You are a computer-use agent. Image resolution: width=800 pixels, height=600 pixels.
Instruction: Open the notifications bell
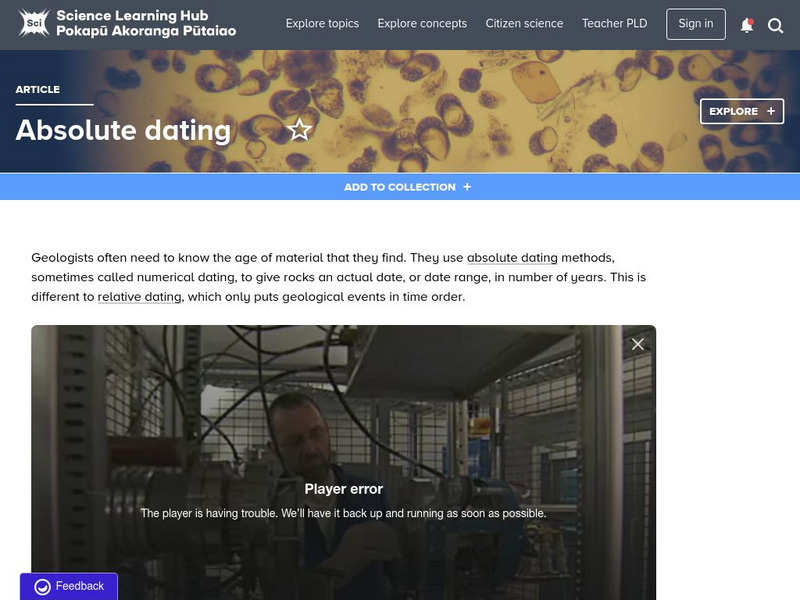(x=746, y=25)
